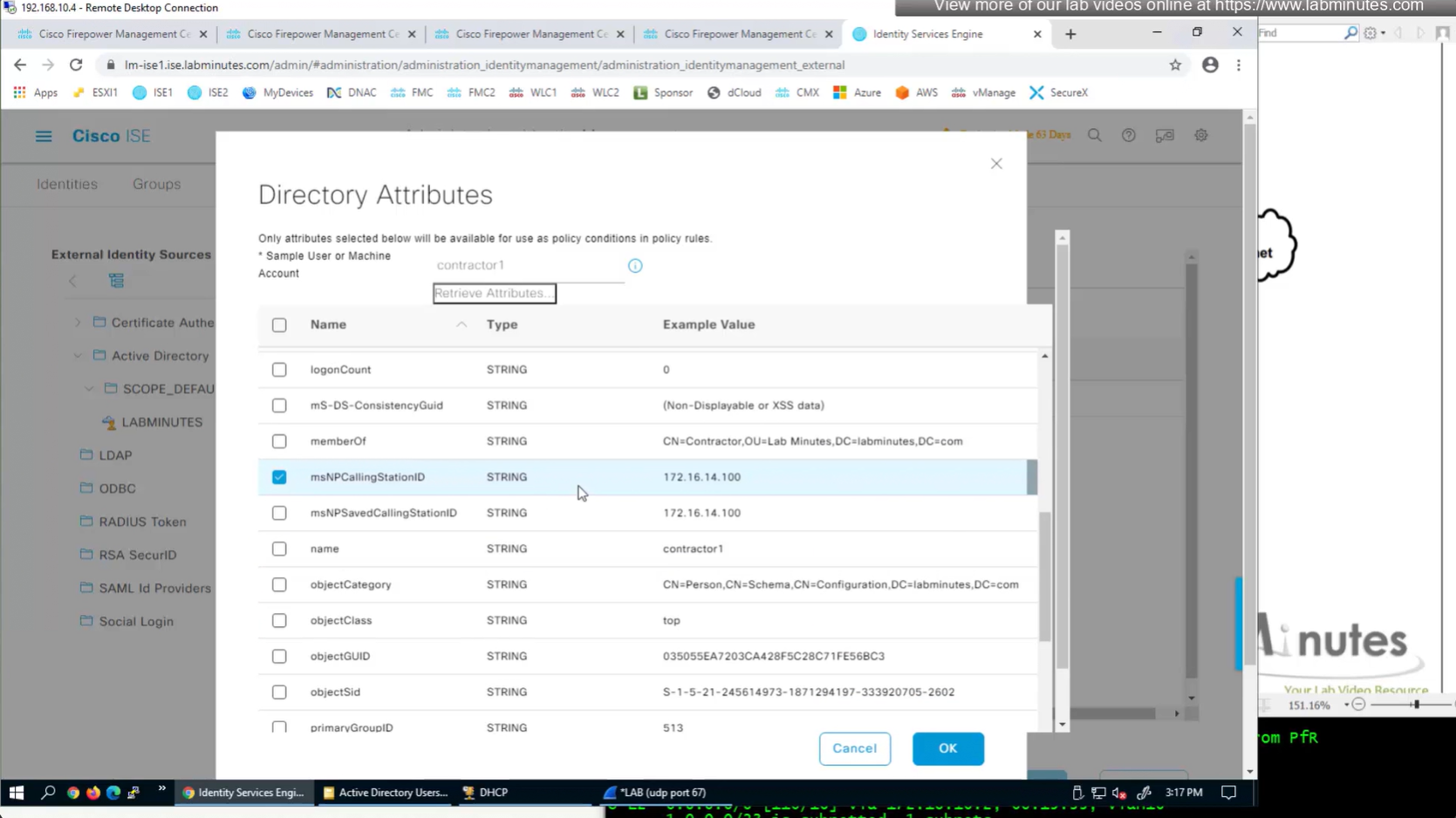The width and height of the screenshot is (1456, 818).
Task: Switch to the Identities tab
Action: 67,184
